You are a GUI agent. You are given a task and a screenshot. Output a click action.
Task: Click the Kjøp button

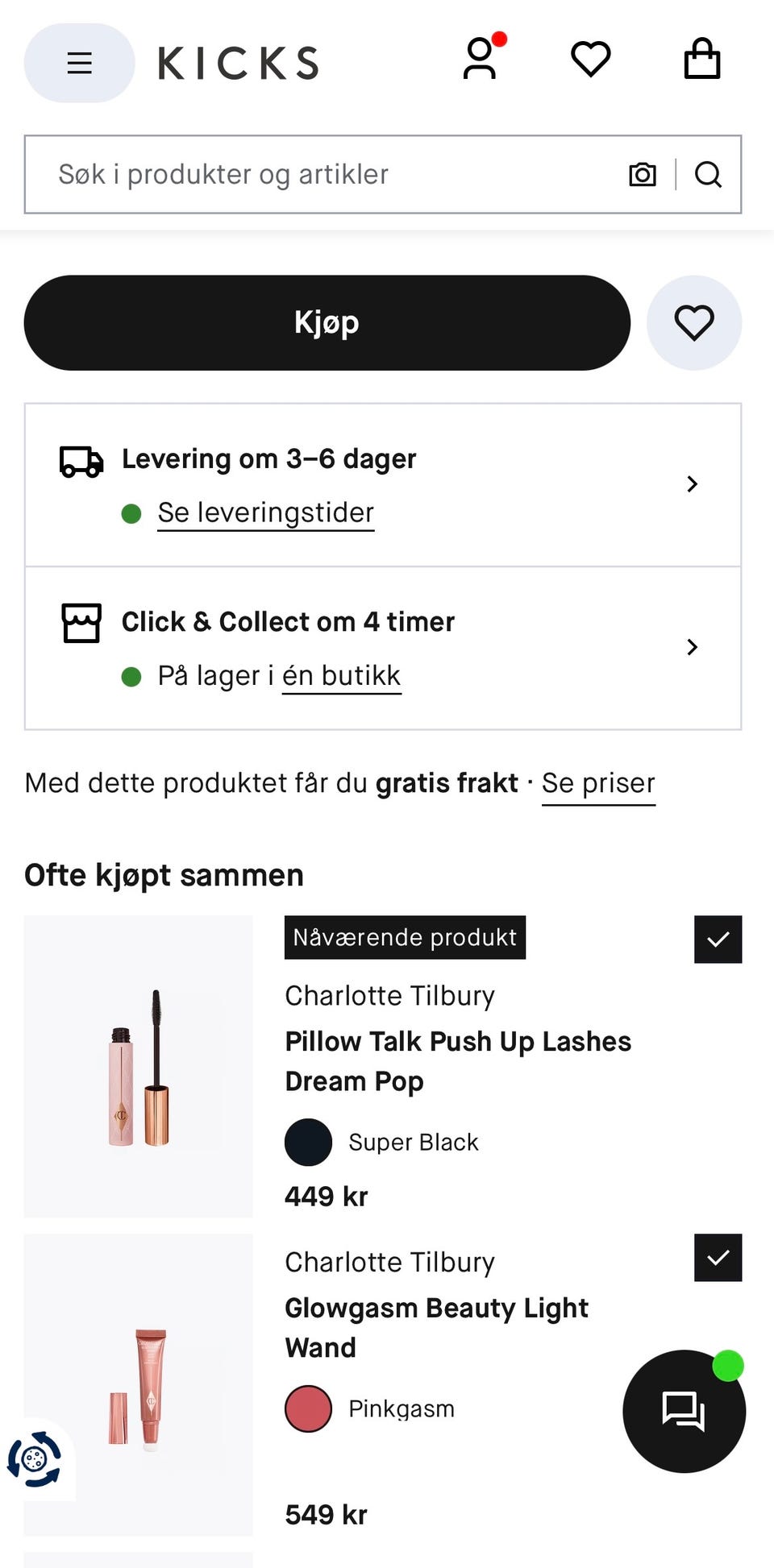click(327, 323)
